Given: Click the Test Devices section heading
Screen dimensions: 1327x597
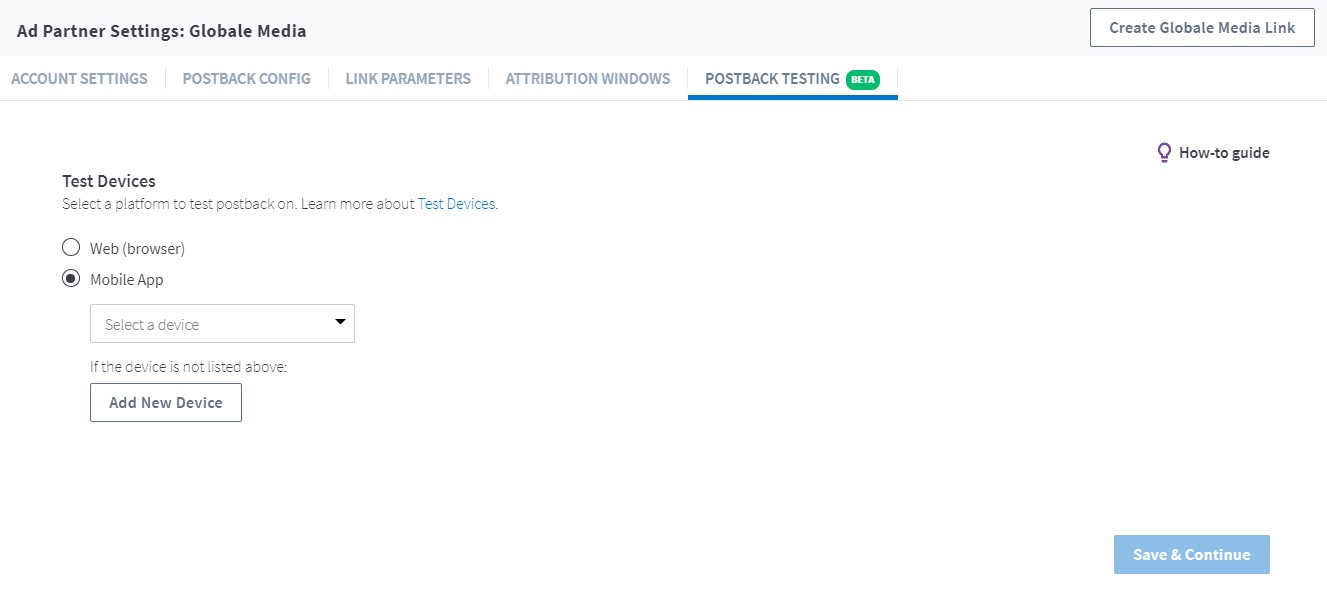Looking at the screenshot, I should [109, 181].
